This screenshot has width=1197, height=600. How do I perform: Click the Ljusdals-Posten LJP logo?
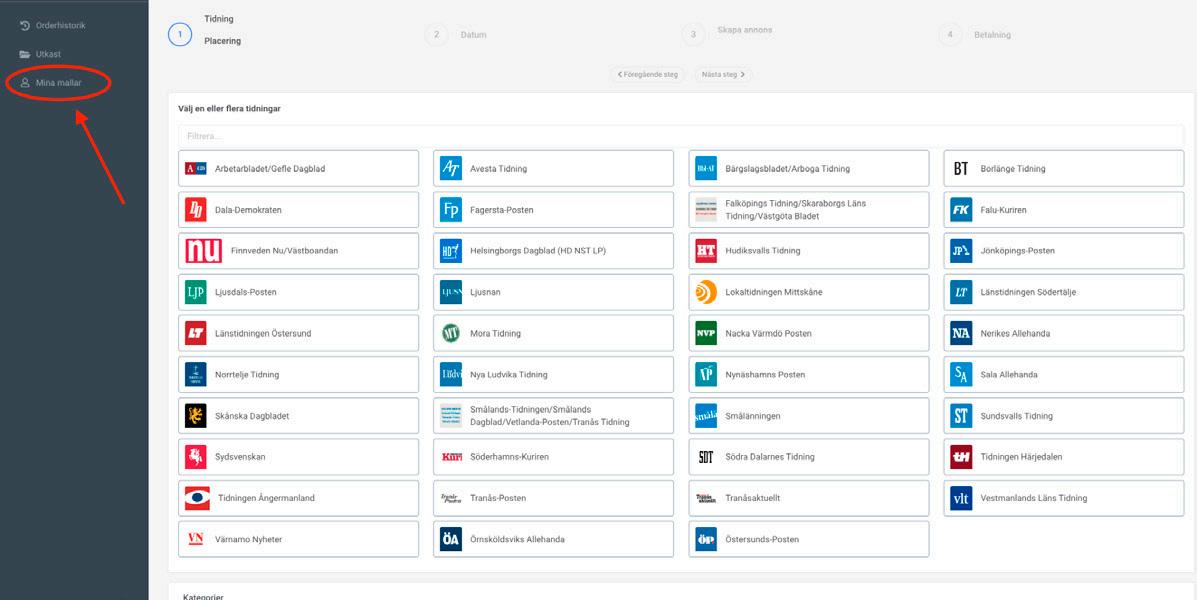coord(195,292)
